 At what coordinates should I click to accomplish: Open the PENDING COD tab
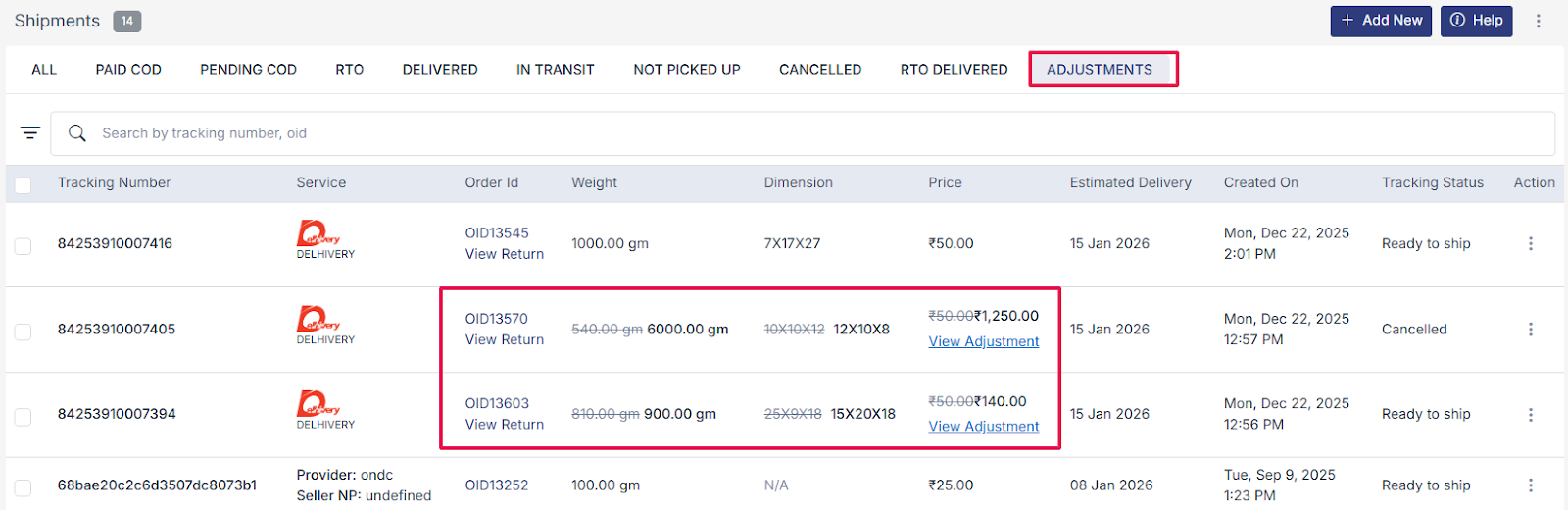coord(248,70)
